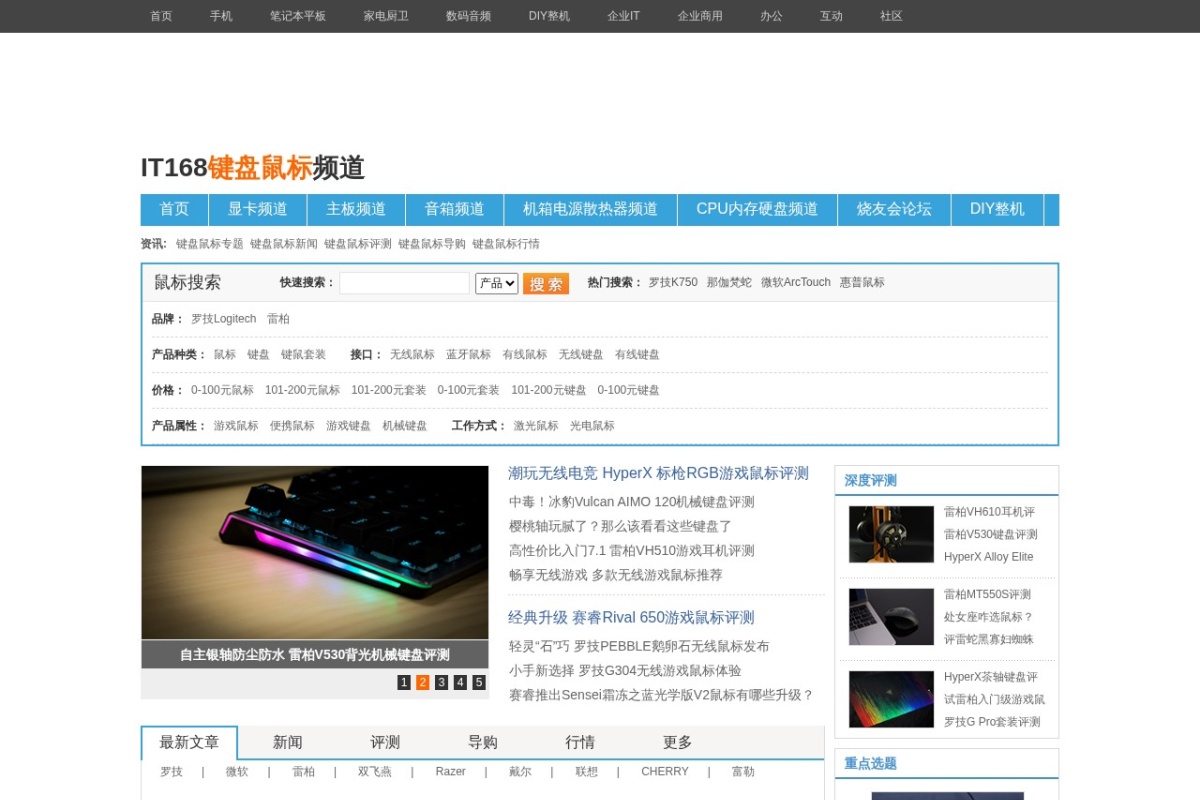Screen dimensions: 1200x800
Task: Open the headphone thumbnail in 深度评测
Action: tap(891, 534)
